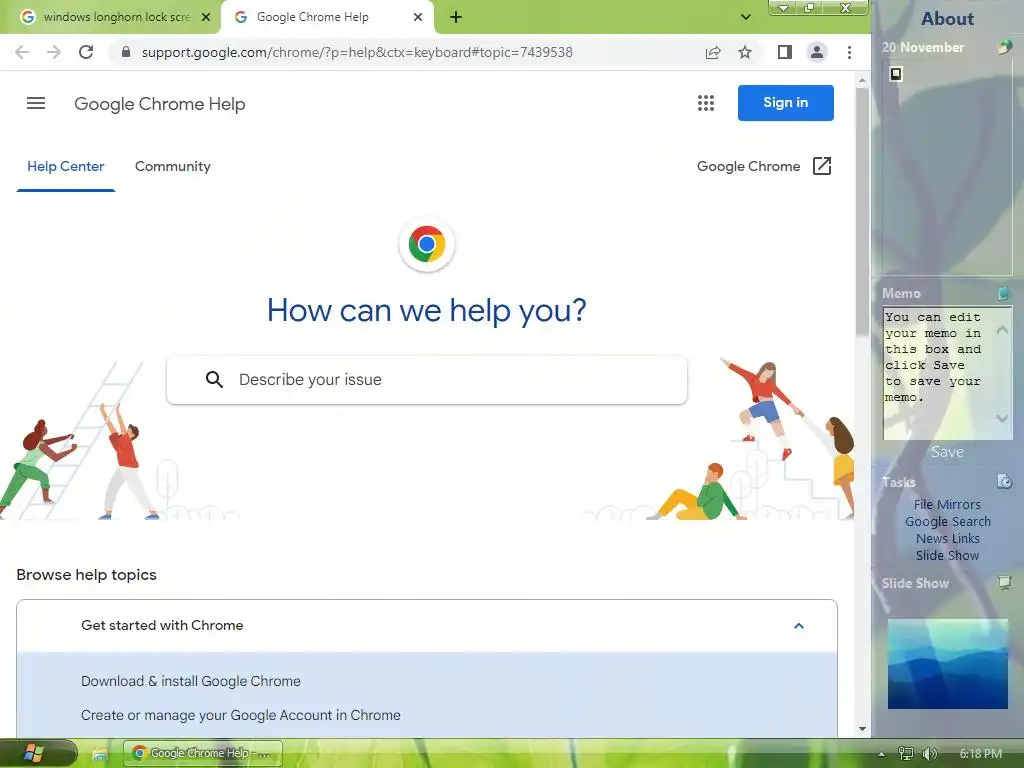Click the sidebar calendar icon beside 20 November

(1004, 47)
